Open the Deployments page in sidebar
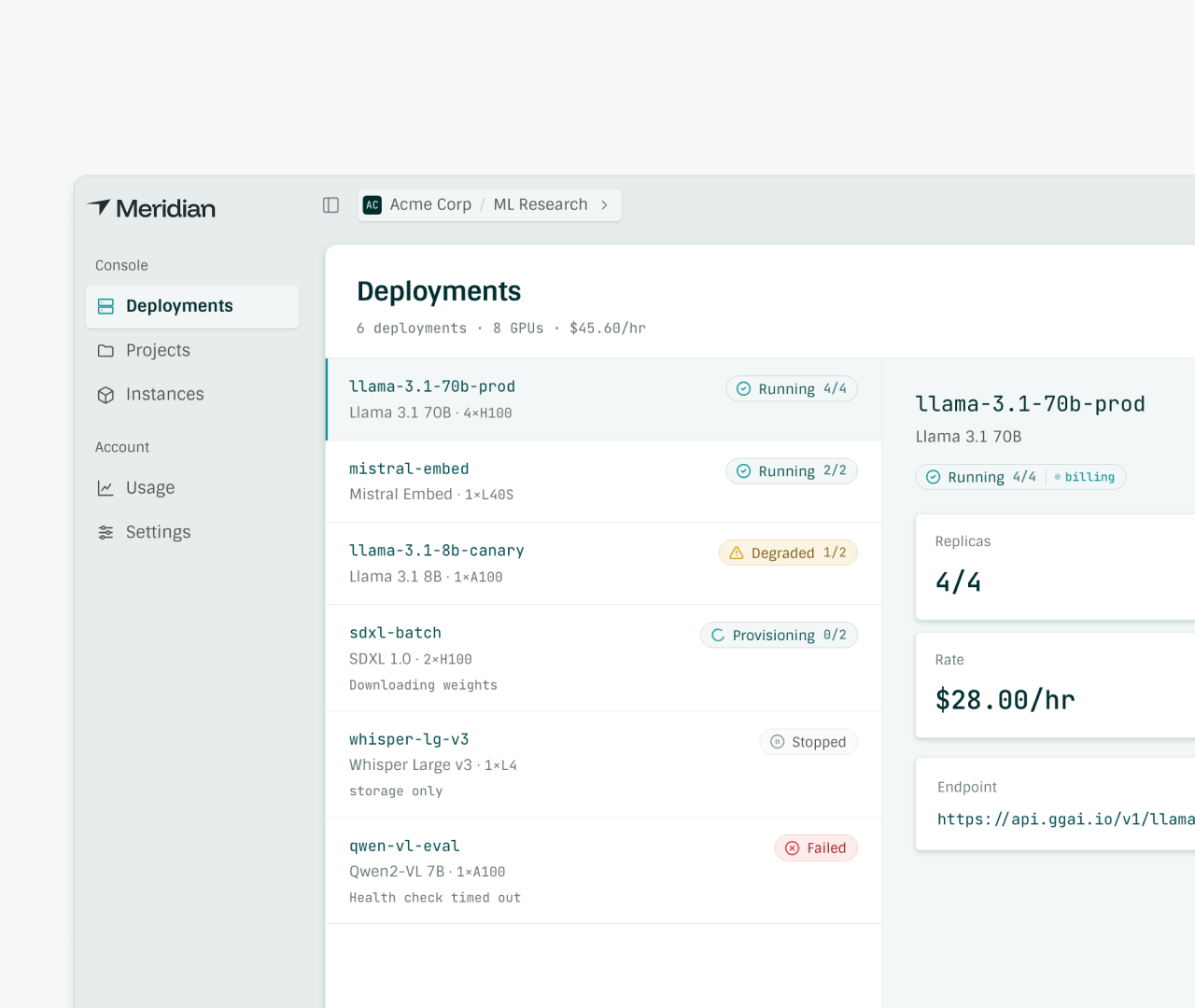Screen dimensions: 1195x1008 tap(192, 306)
